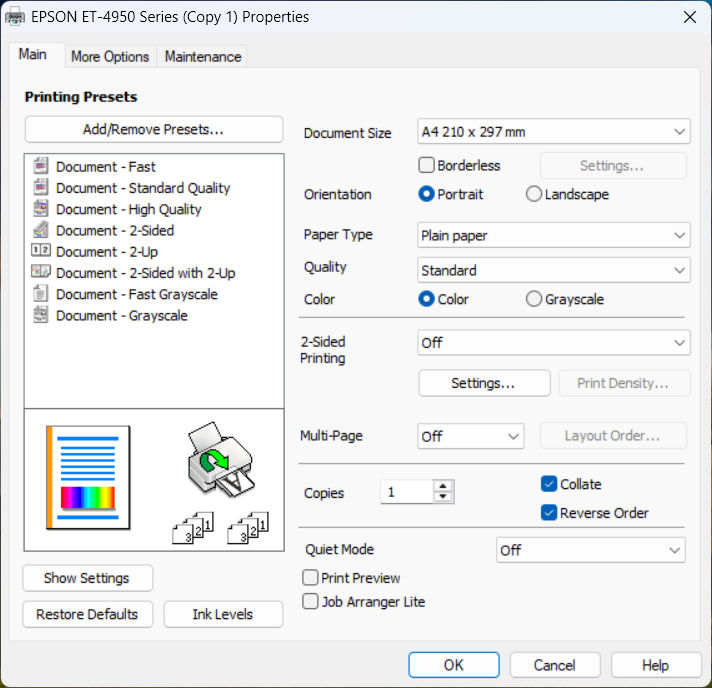Click the printer illustration with green arrow
This screenshot has width=712, height=688.
[221, 459]
